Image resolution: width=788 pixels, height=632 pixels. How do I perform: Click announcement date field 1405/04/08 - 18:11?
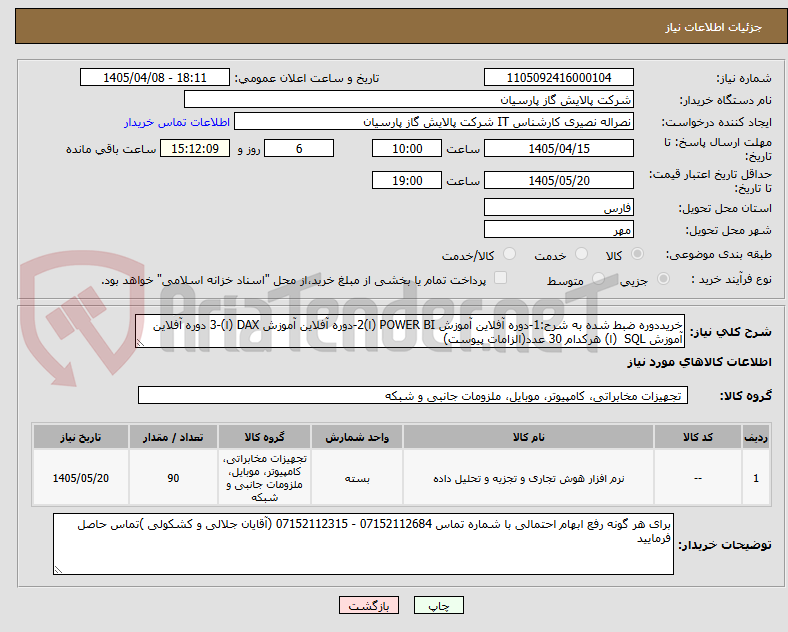point(155,77)
